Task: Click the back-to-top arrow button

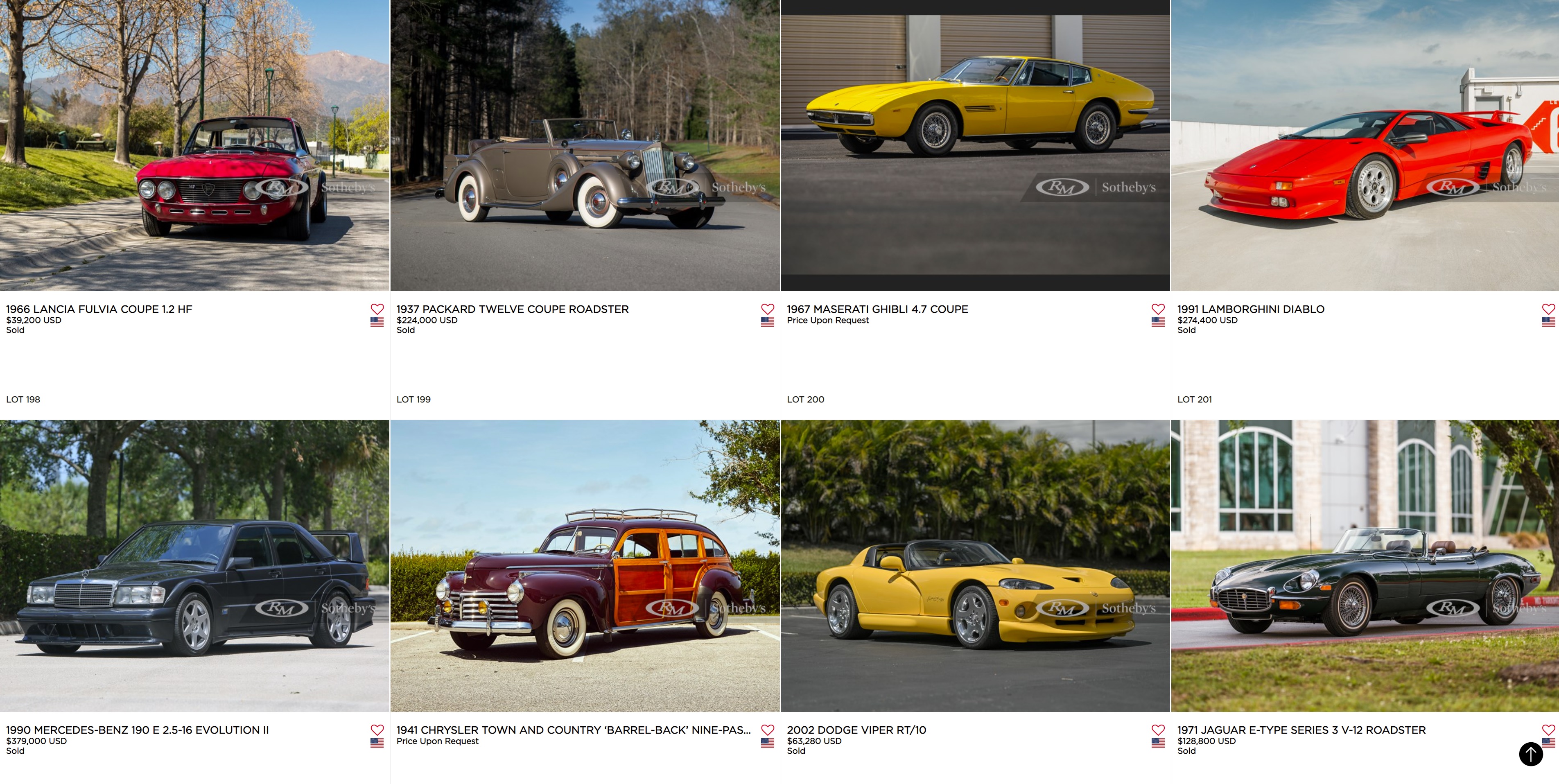Action: [x=1531, y=754]
